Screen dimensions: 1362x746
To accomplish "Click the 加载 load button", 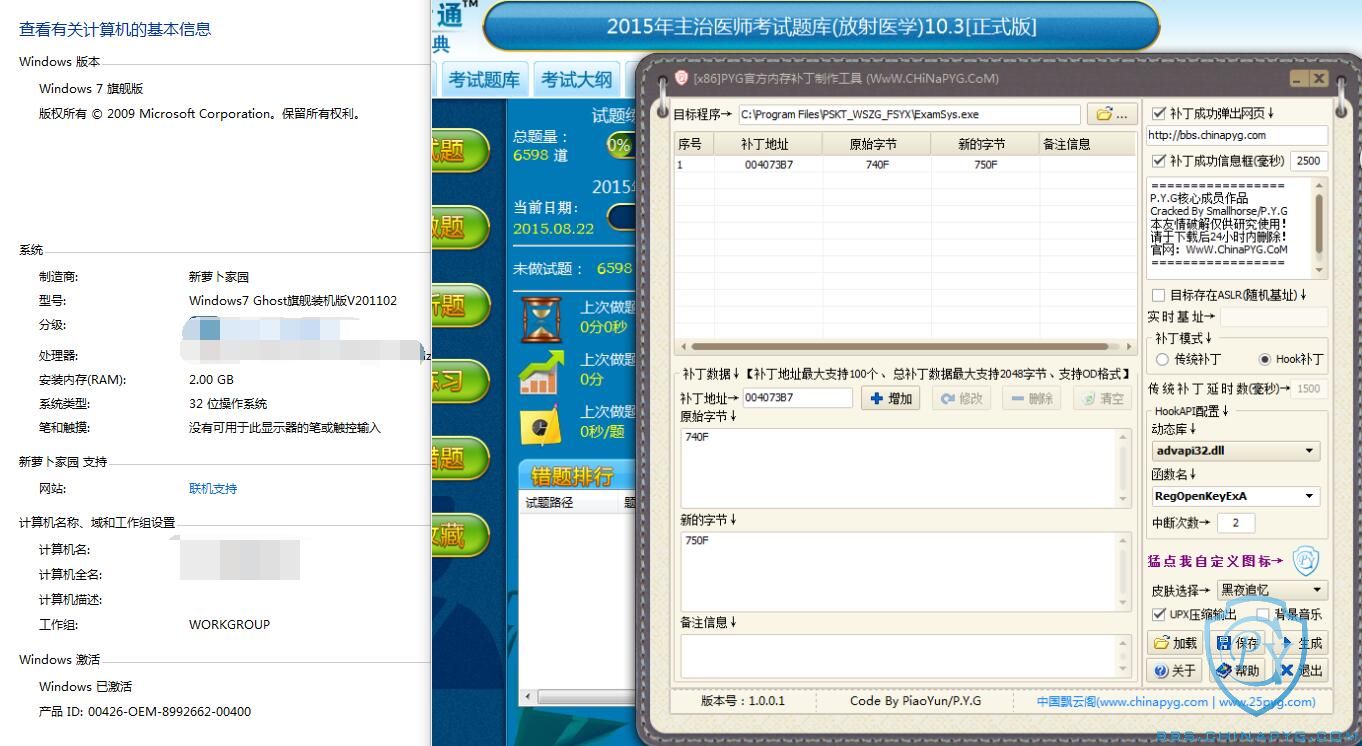I will coord(1175,643).
